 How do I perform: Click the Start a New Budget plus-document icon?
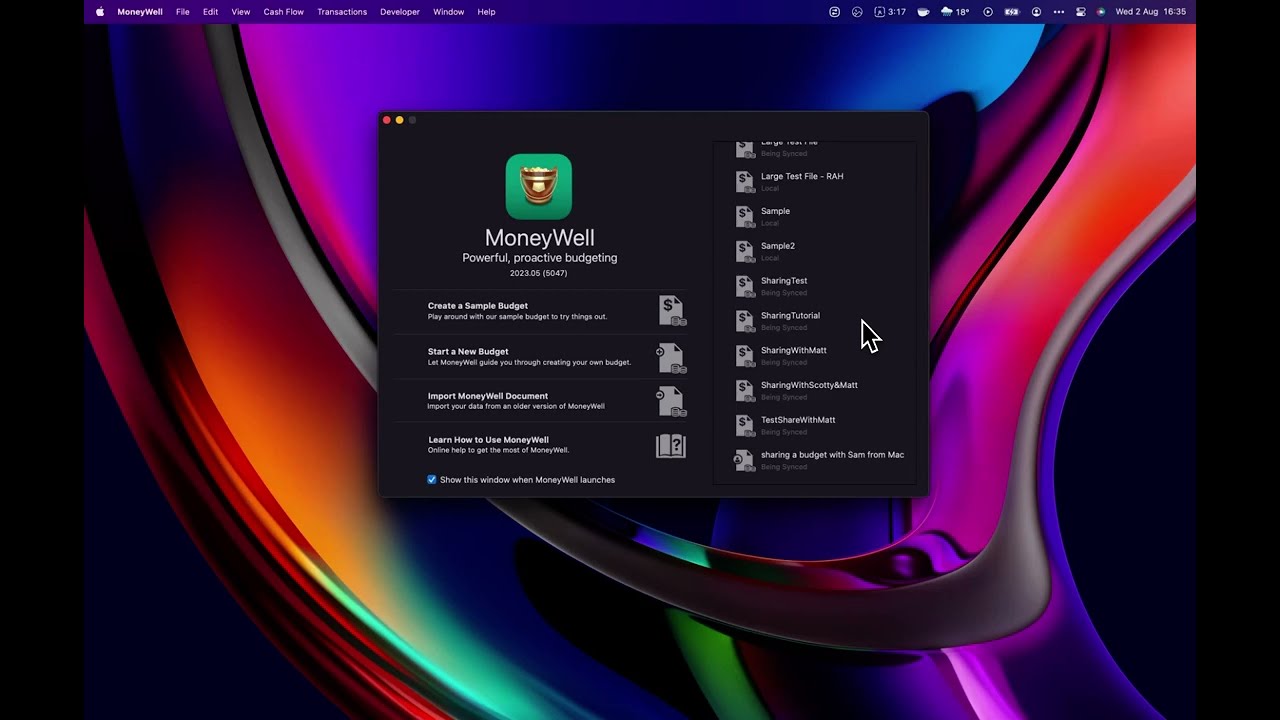[671, 357]
